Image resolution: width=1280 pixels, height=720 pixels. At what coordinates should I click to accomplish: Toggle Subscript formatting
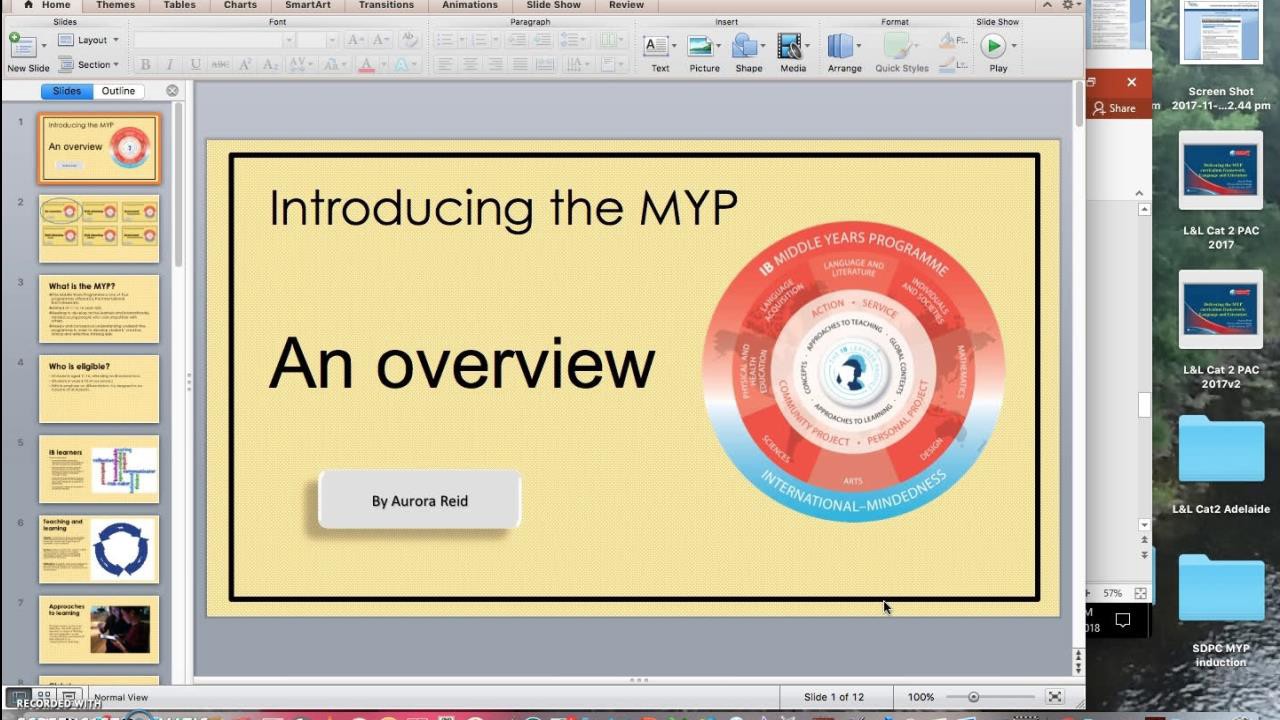(x=270, y=65)
